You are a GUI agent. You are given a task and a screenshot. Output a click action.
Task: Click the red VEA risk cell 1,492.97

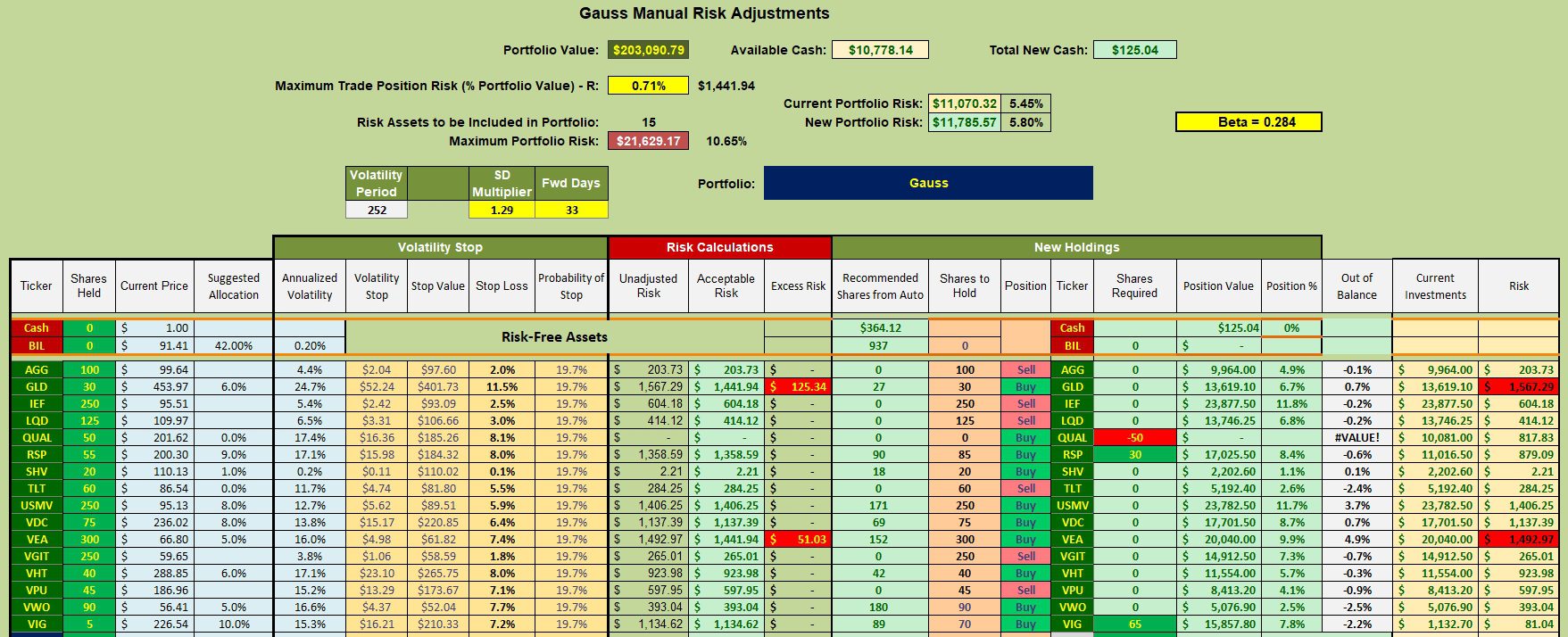click(1519, 539)
